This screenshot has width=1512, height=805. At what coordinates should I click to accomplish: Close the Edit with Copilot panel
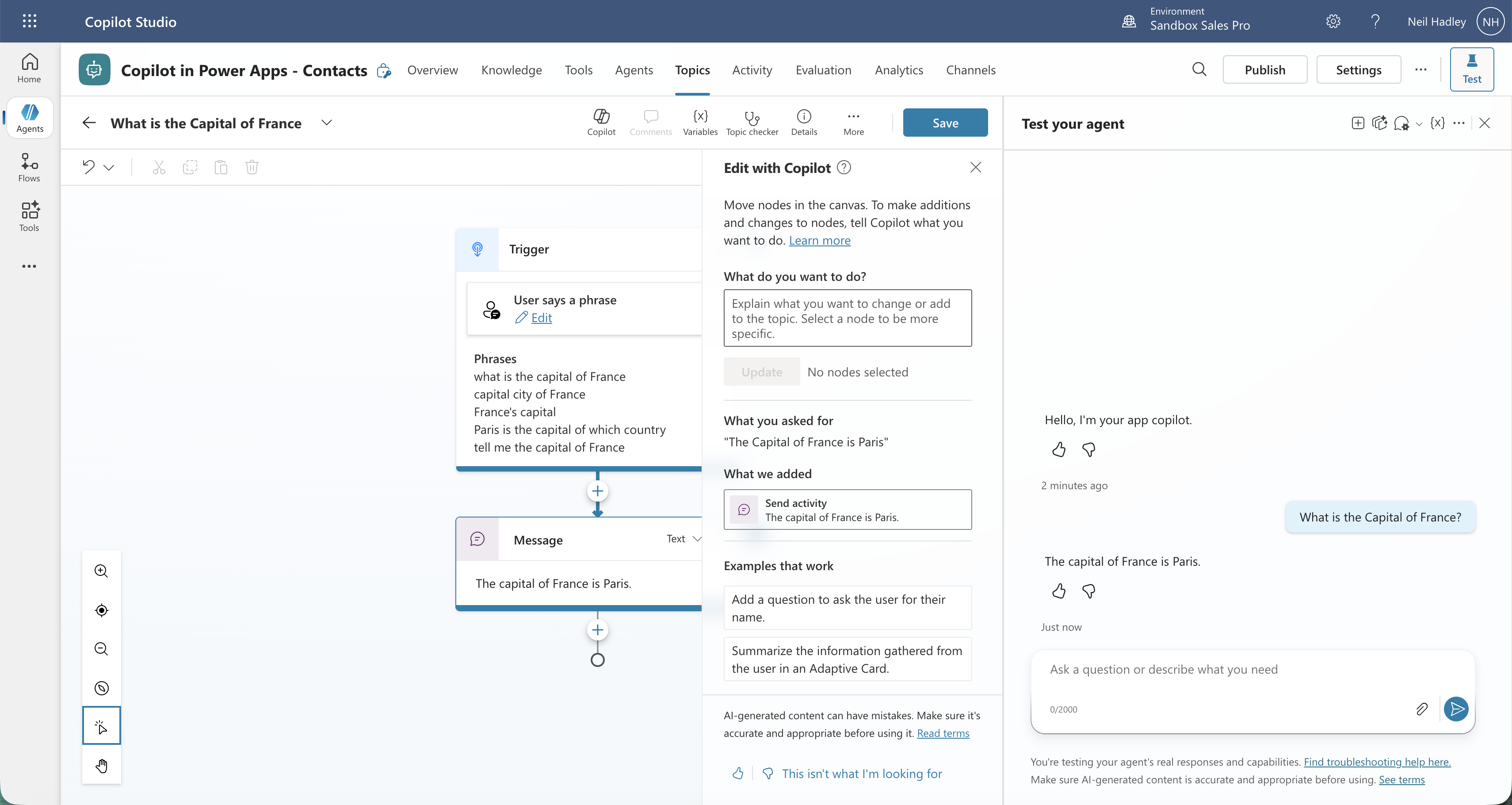976,168
